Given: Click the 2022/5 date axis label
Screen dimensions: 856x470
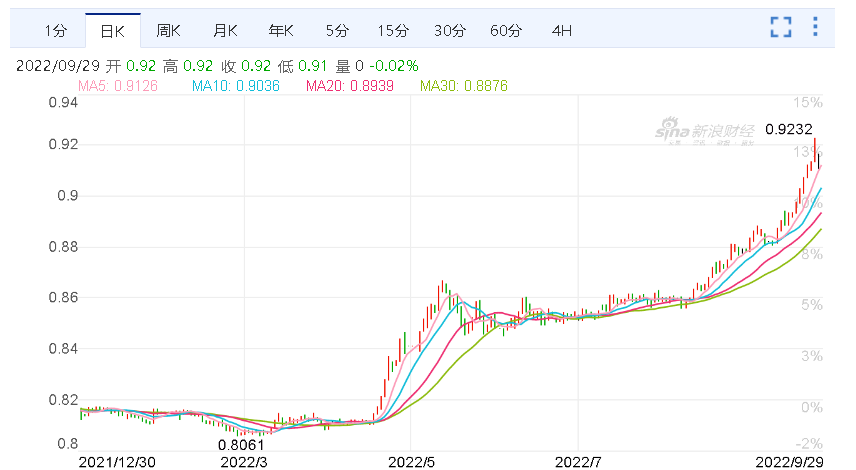Looking at the screenshot, I should [412, 462].
